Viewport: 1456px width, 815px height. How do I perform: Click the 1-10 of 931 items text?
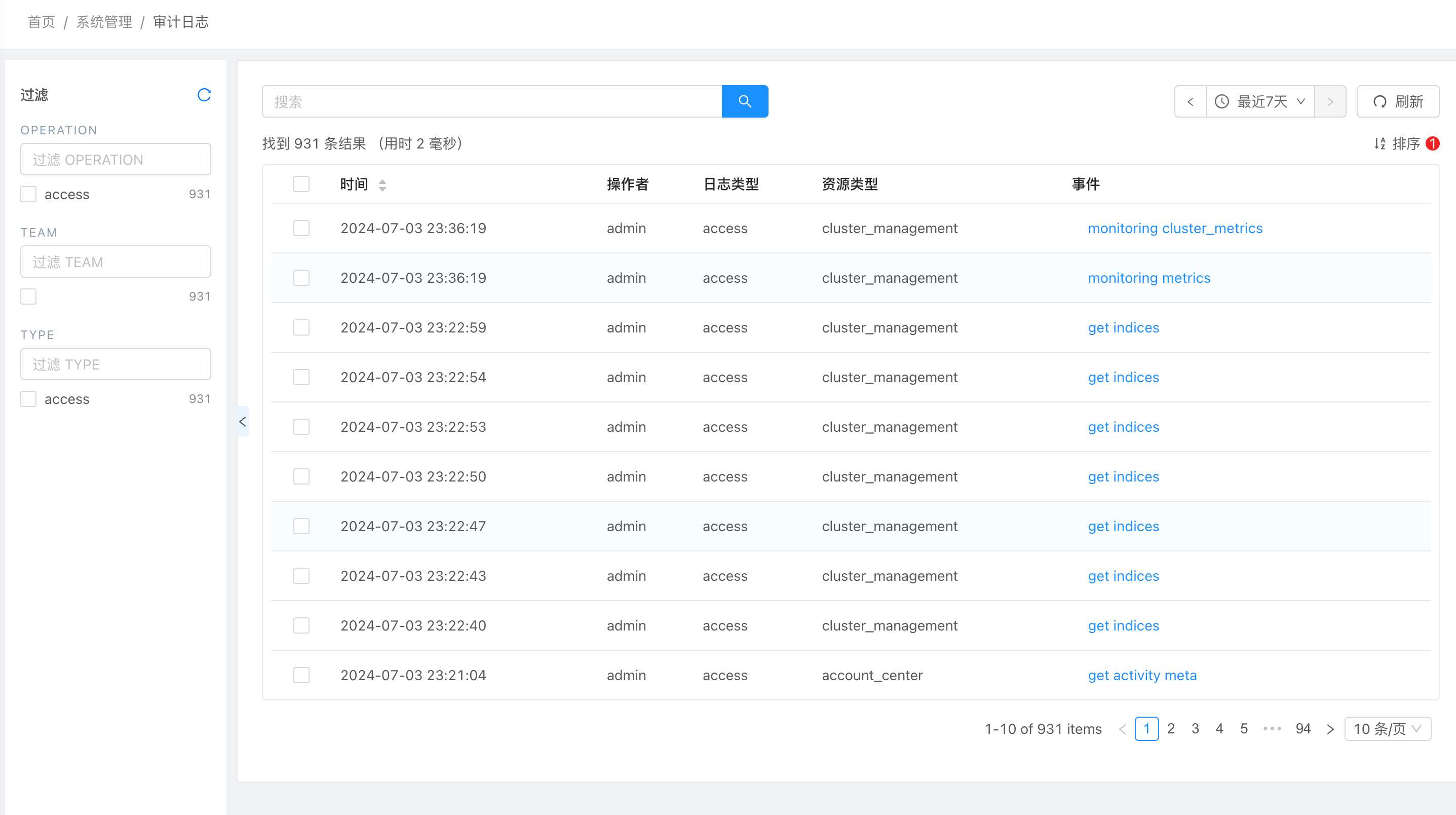1043,729
